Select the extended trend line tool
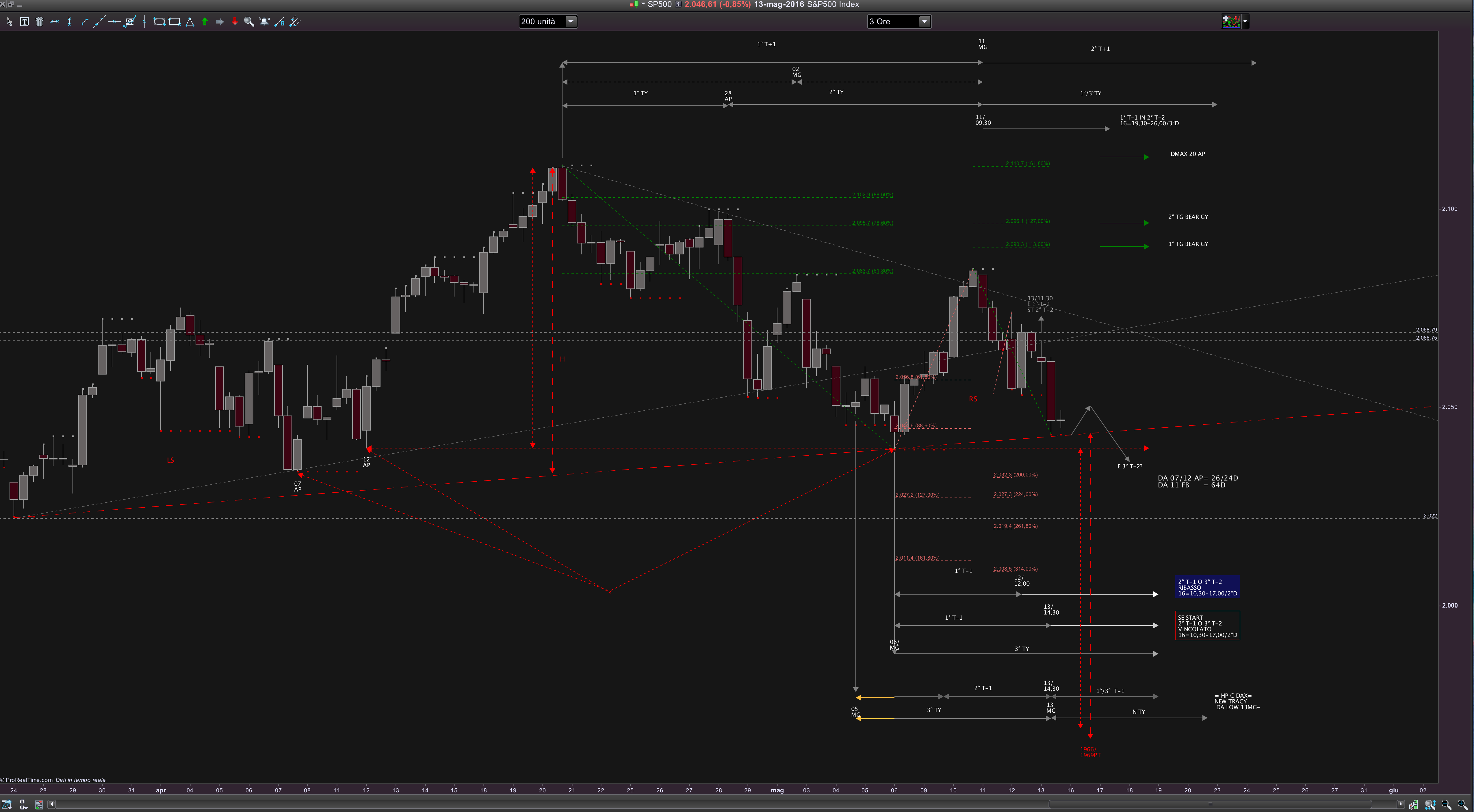The image size is (1474, 812). click(x=99, y=22)
